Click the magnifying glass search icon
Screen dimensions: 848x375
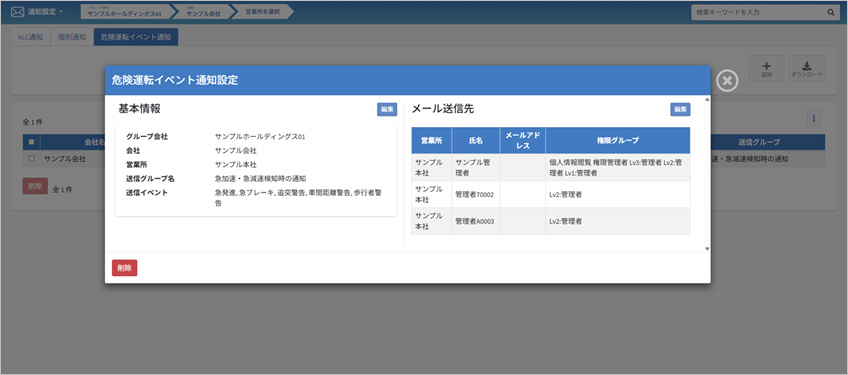coord(831,12)
